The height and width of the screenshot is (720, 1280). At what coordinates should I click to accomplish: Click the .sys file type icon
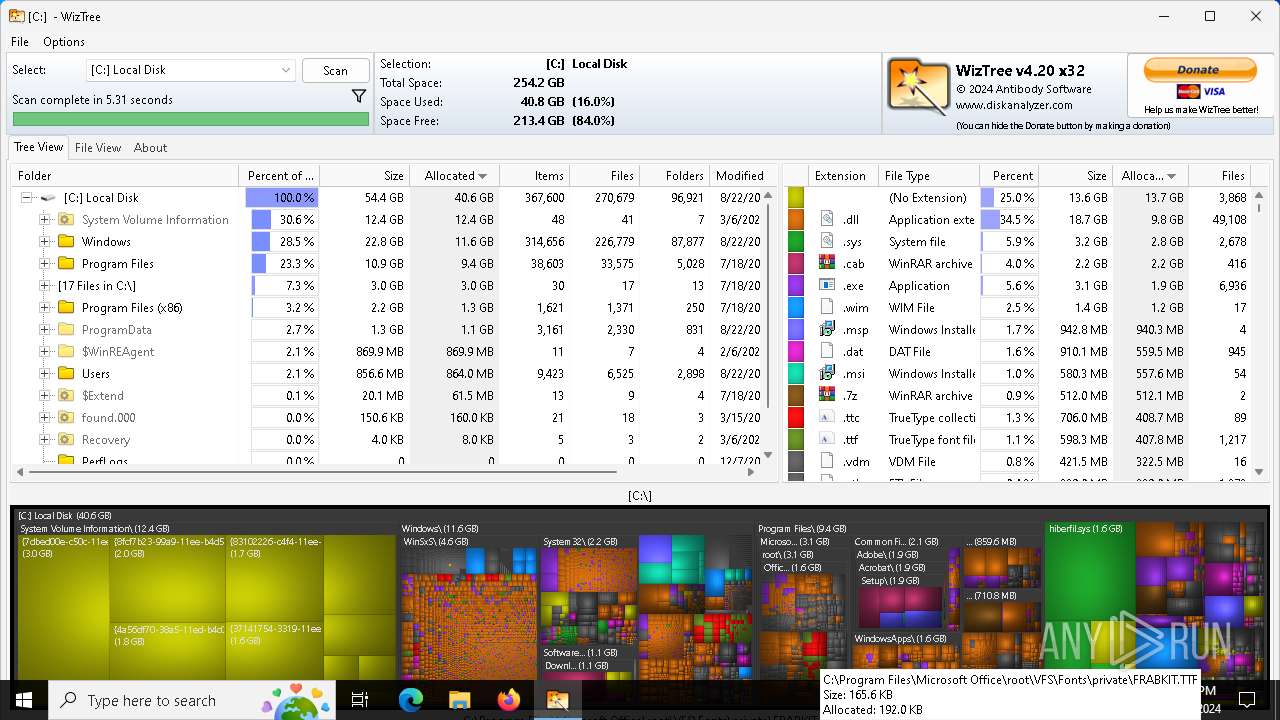tap(827, 241)
